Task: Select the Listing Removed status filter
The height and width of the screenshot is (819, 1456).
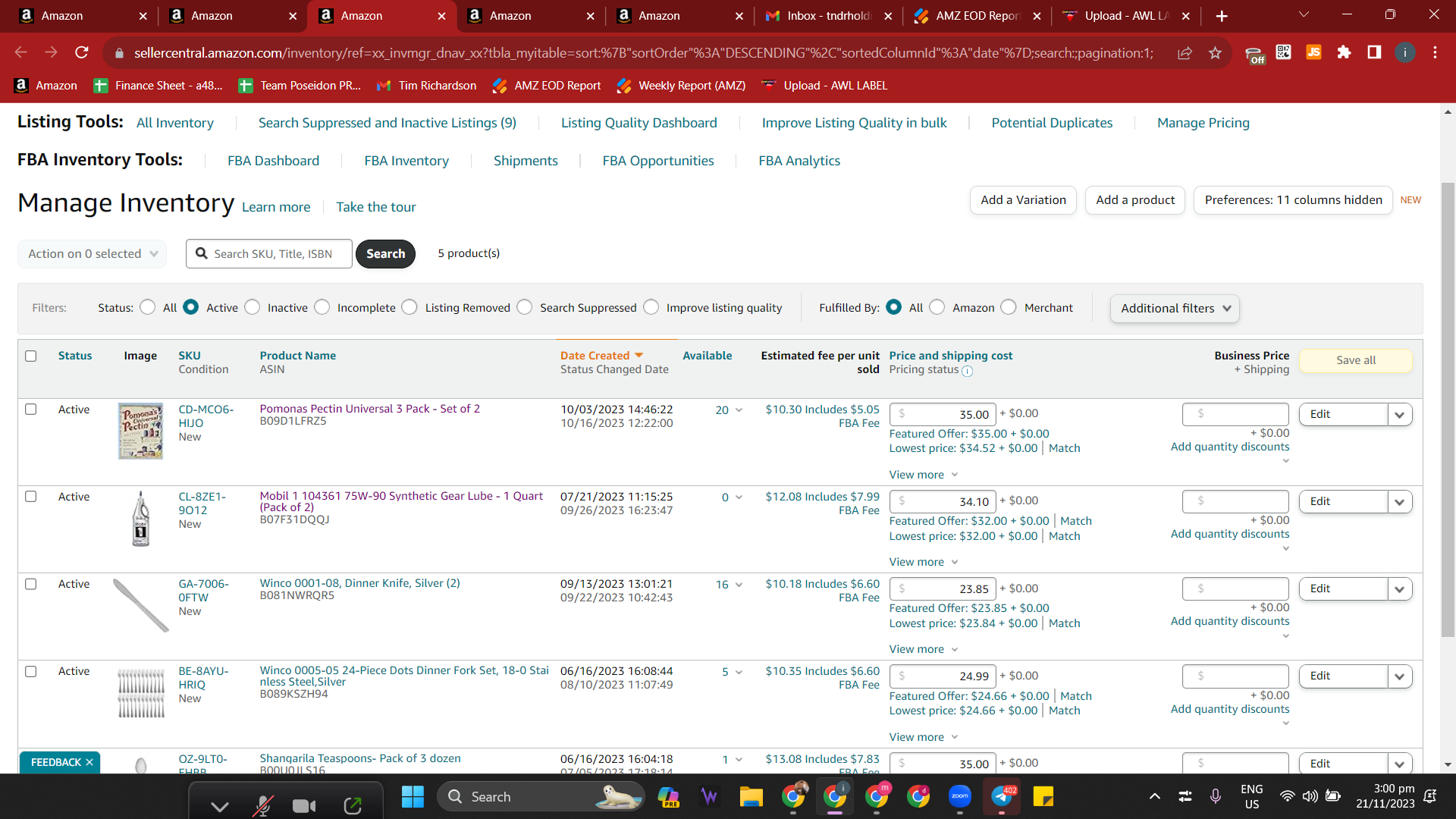Action: coord(409,307)
